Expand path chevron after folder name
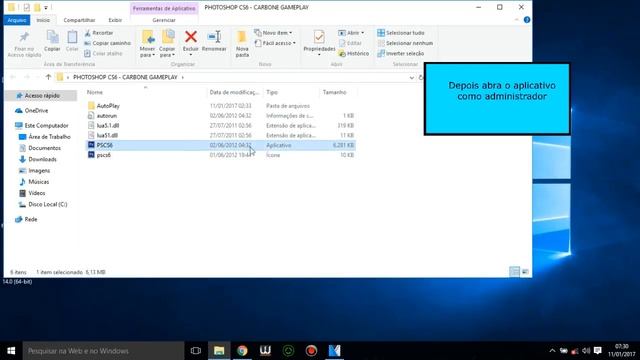 (182, 77)
